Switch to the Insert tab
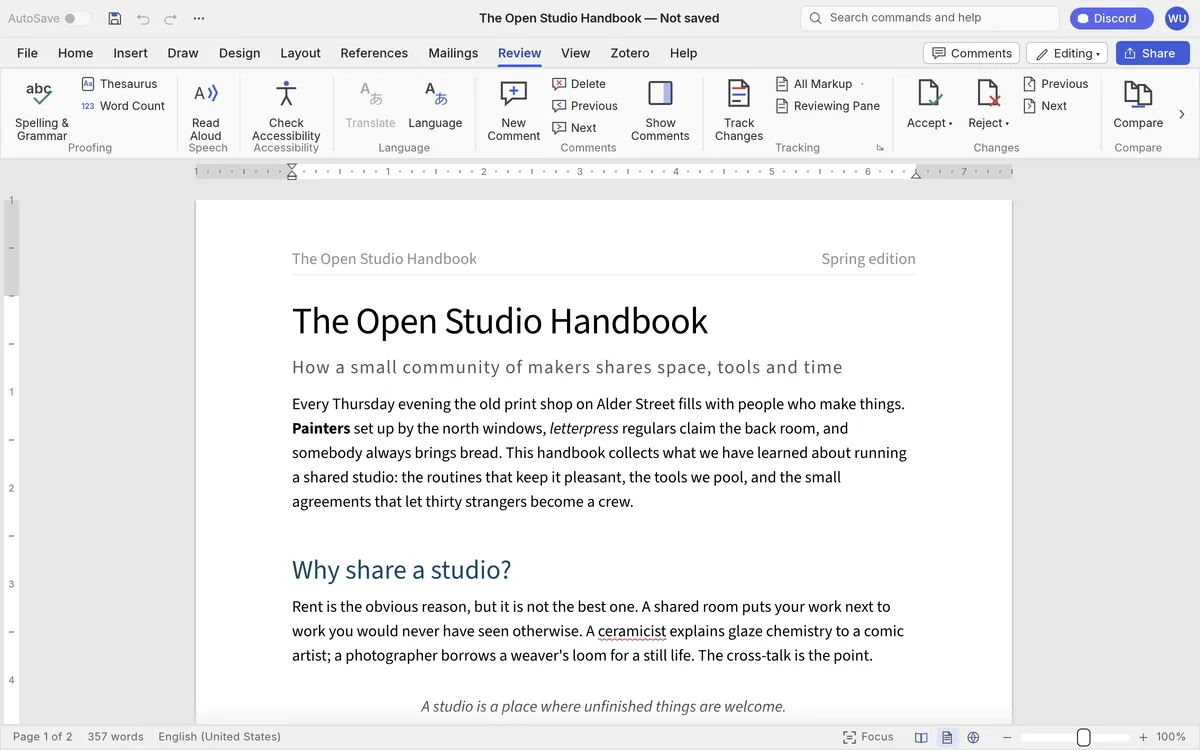Screen dimensions: 1200x750 [x=130, y=53]
